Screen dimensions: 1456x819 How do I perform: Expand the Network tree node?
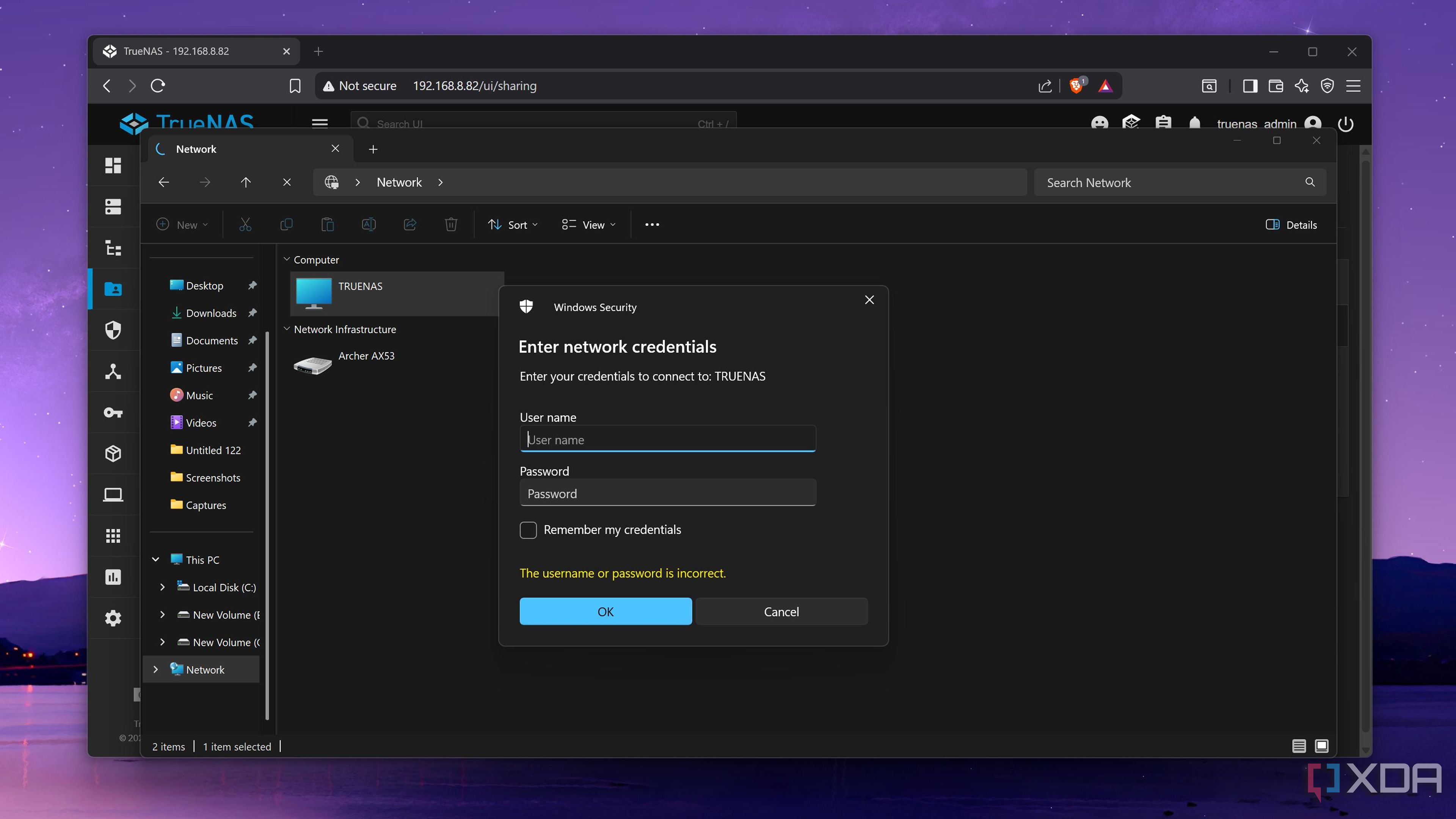tap(155, 669)
